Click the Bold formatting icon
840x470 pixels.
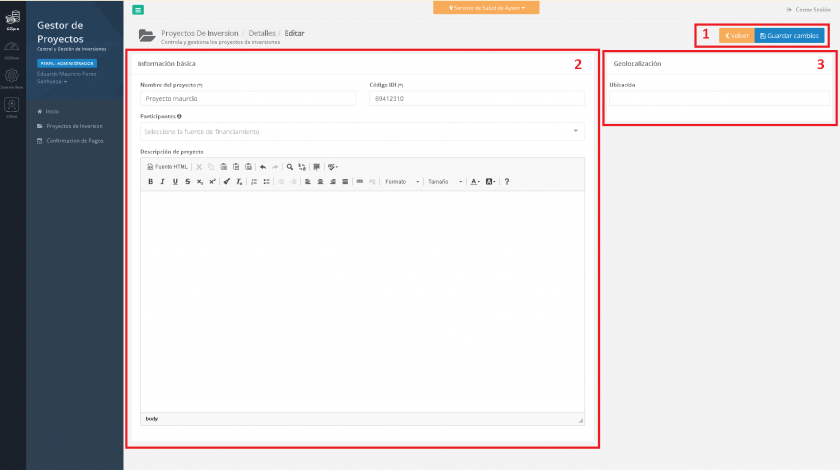click(x=151, y=181)
